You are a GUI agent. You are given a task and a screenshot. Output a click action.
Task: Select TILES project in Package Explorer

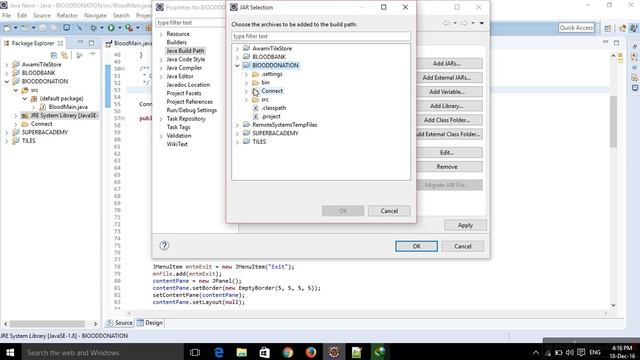point(29,141)
